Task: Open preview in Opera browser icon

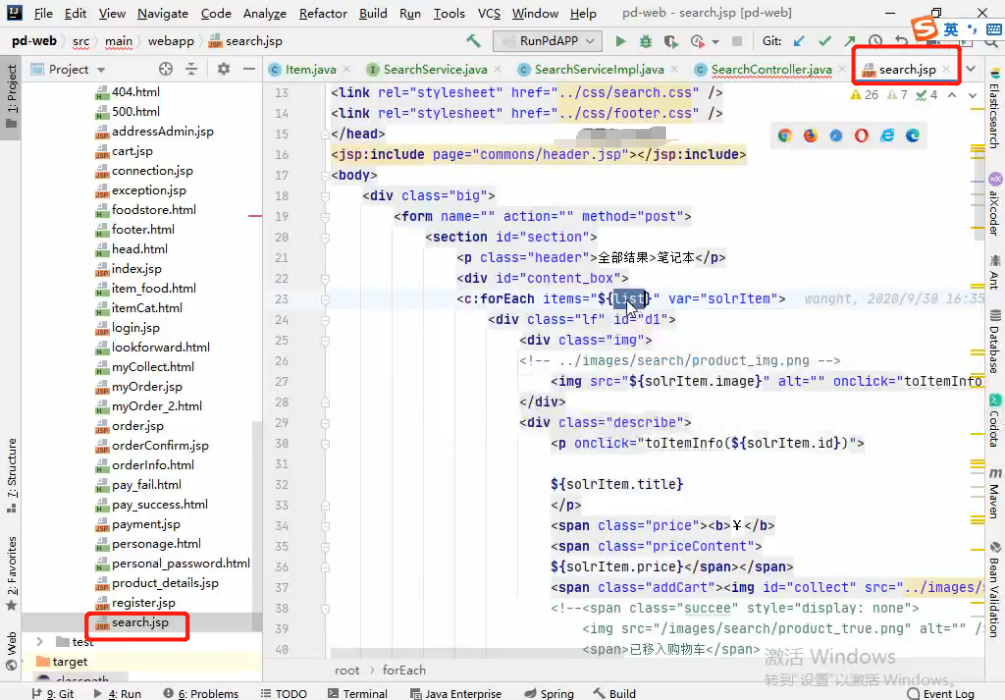Action: [861, 135]
